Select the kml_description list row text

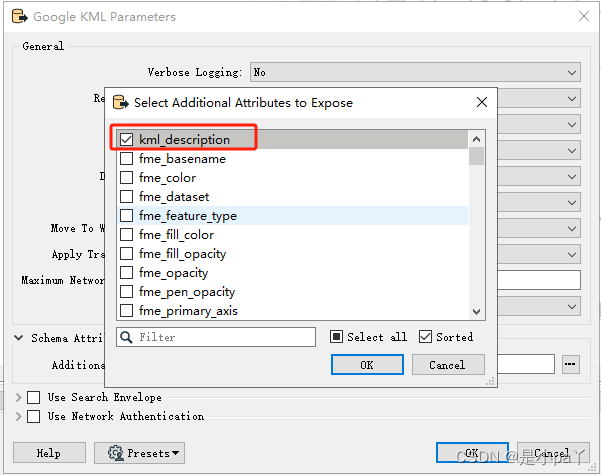click(x=184, y=140)
